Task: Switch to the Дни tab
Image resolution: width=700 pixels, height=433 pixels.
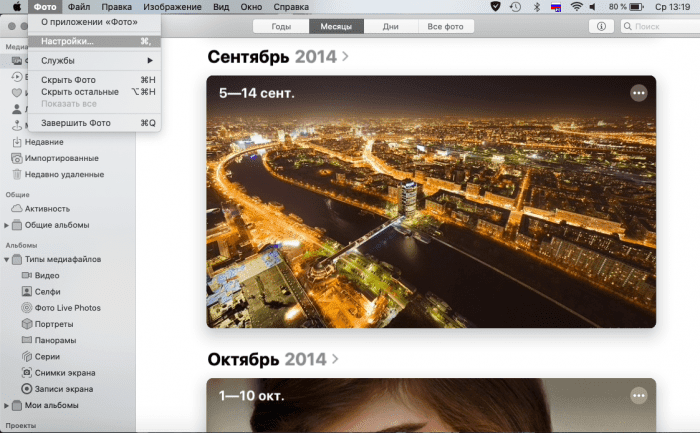Action: 391,26
